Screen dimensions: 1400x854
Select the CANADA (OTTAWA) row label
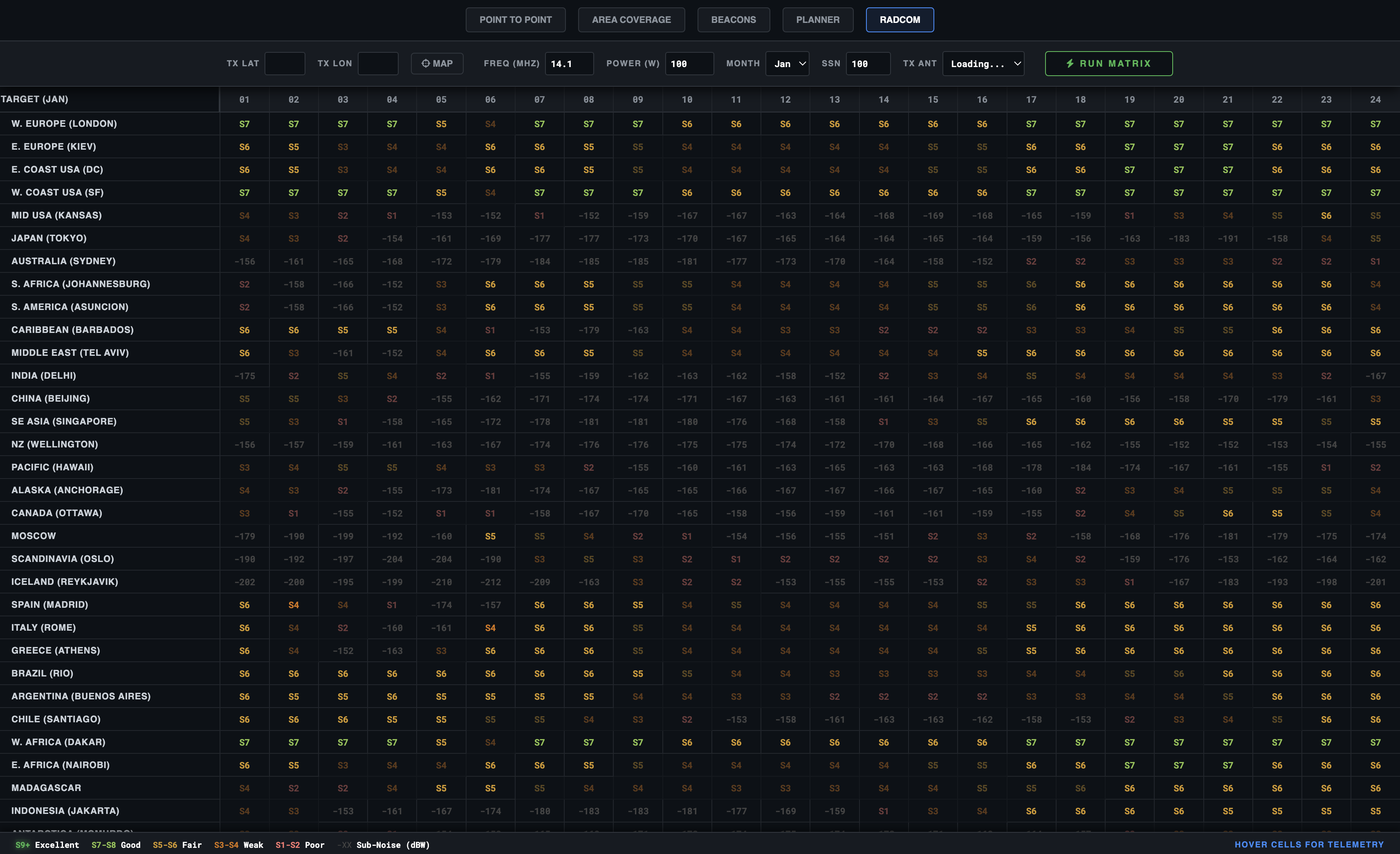click(57, 513)
